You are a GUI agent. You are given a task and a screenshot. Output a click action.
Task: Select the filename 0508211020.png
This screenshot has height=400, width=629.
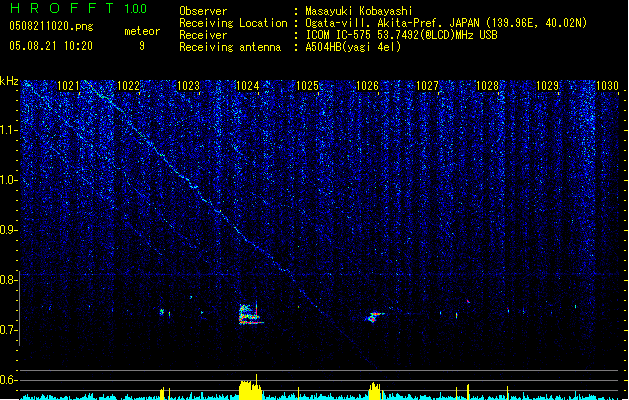[51, 27]
